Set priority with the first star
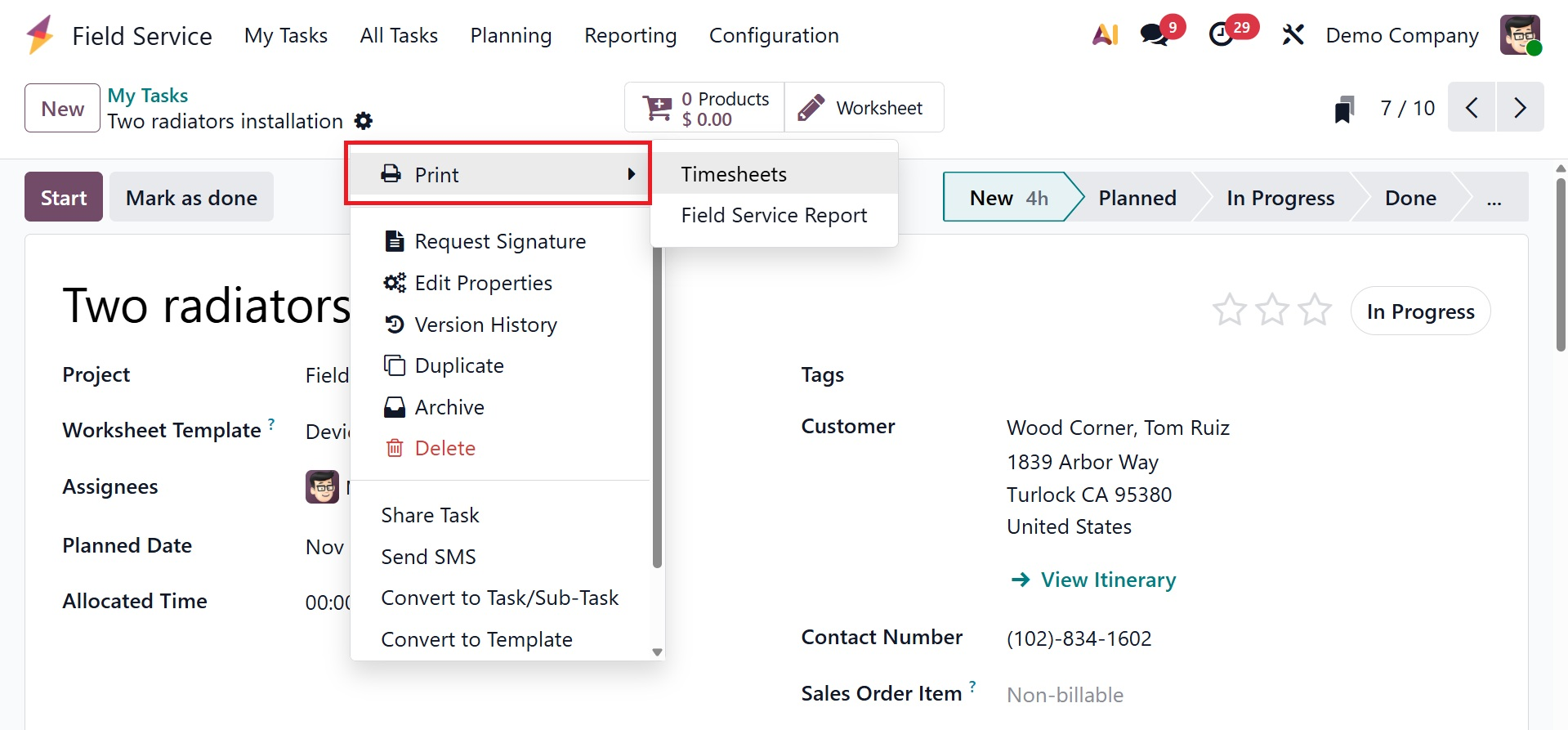This screenshot has width=1568, height=730. [1229, 311]
